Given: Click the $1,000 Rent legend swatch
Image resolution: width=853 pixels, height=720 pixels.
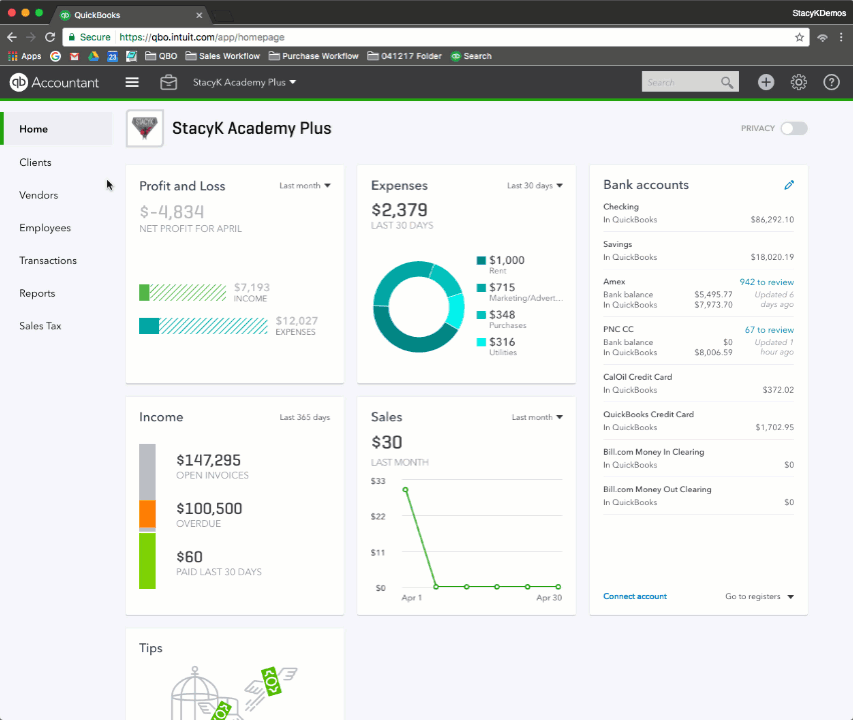Looking at the screenshot, I should pyautogui.click(x=481, y=260).
